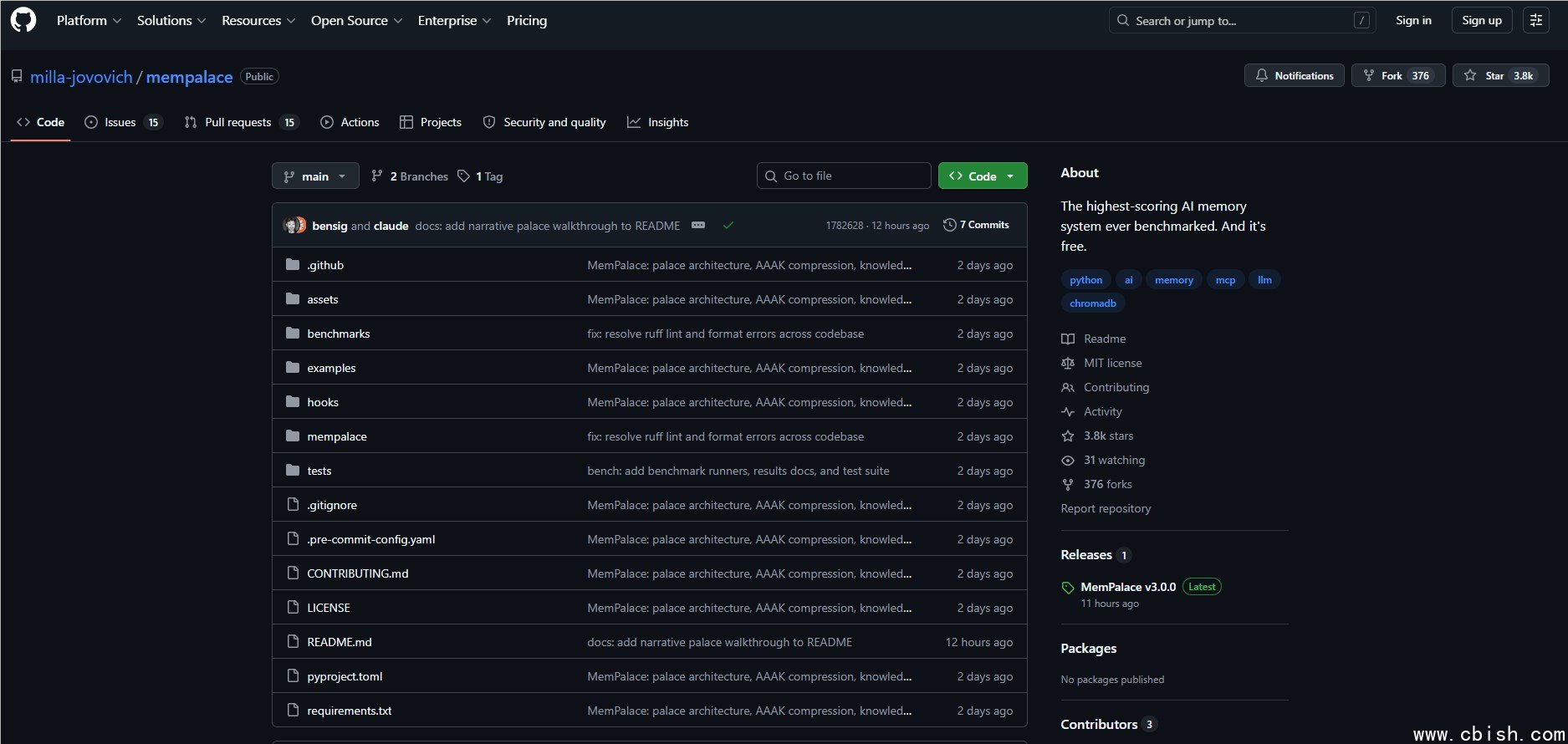Open the Open Source menu

(356, 21)
